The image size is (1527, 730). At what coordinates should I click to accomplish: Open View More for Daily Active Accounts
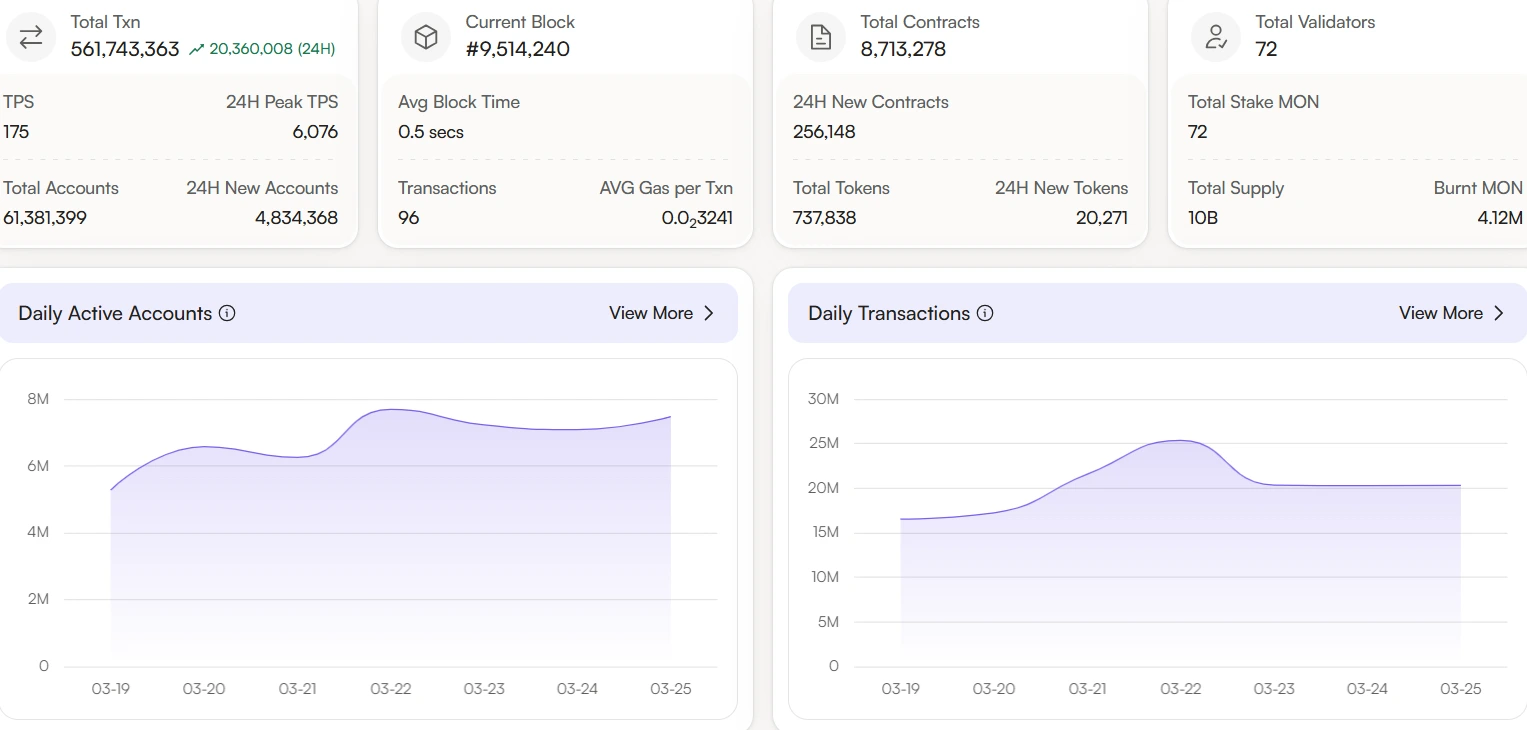[651, 313]
